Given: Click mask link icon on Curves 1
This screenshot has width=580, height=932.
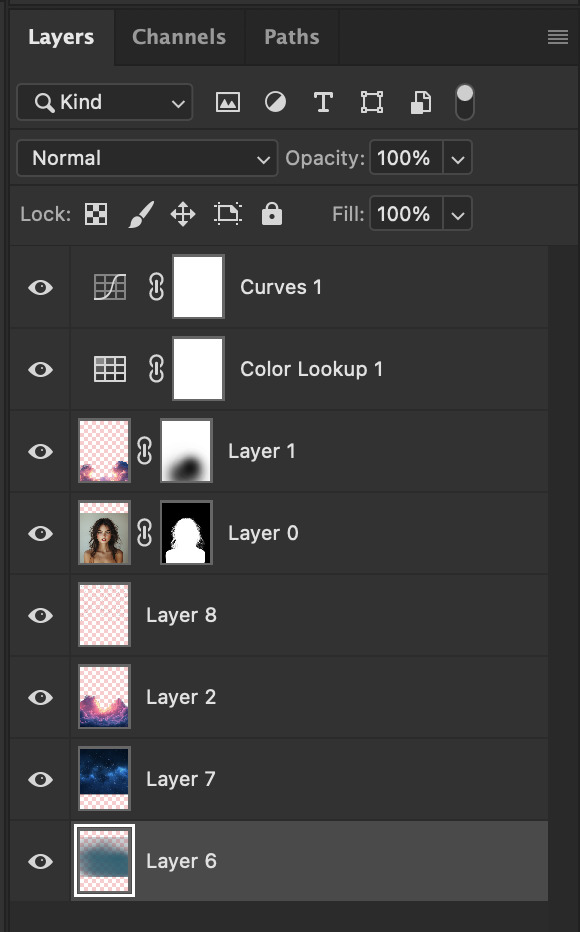Looking at the screenshot, I should point(156,287).
